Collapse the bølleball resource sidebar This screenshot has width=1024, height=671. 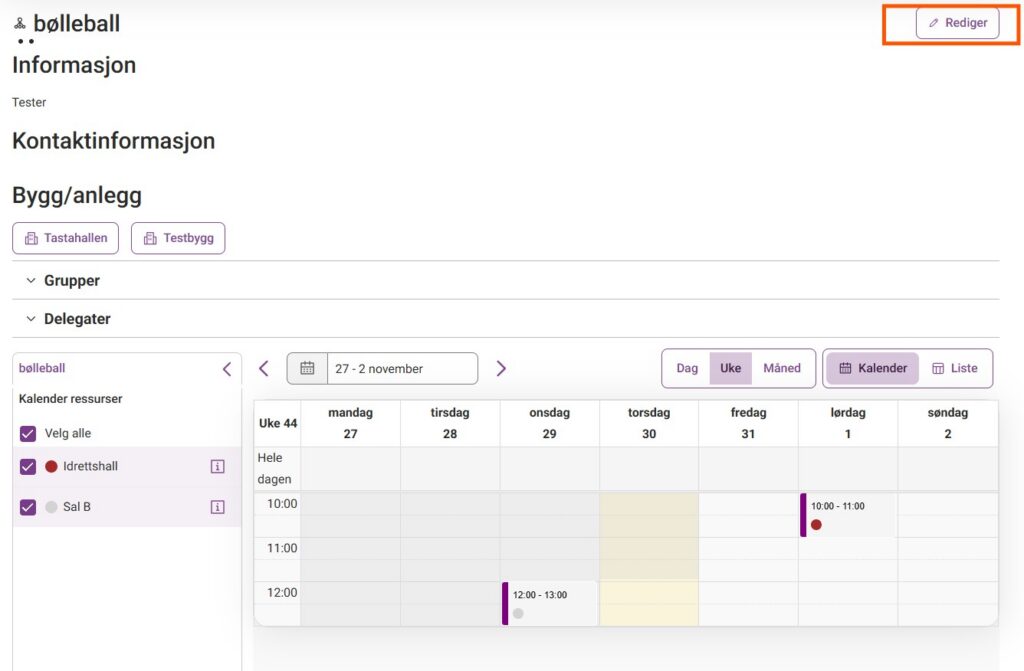pyautogui.click(x=226, y=369)
